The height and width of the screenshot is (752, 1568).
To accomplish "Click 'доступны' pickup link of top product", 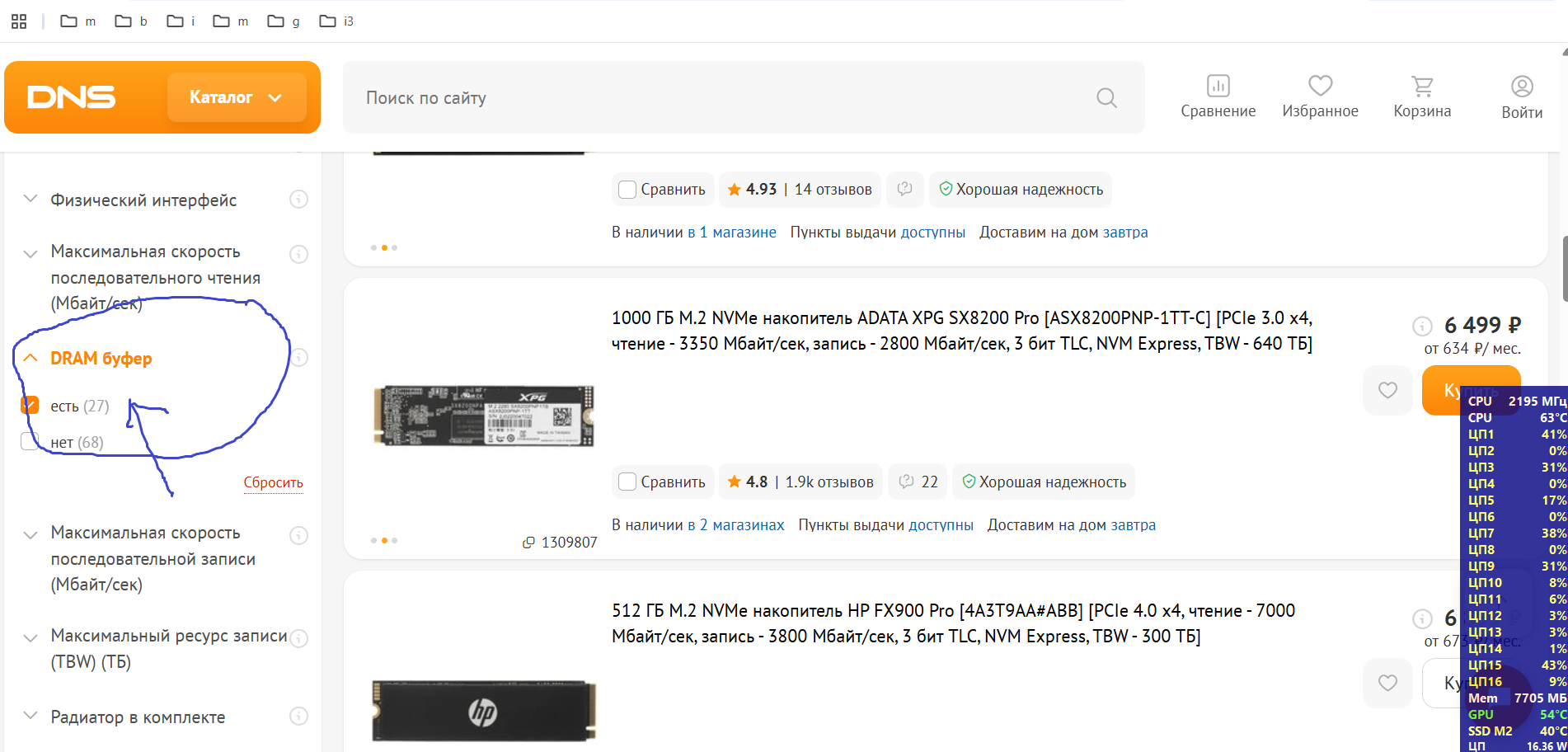I will pos(933,233).
